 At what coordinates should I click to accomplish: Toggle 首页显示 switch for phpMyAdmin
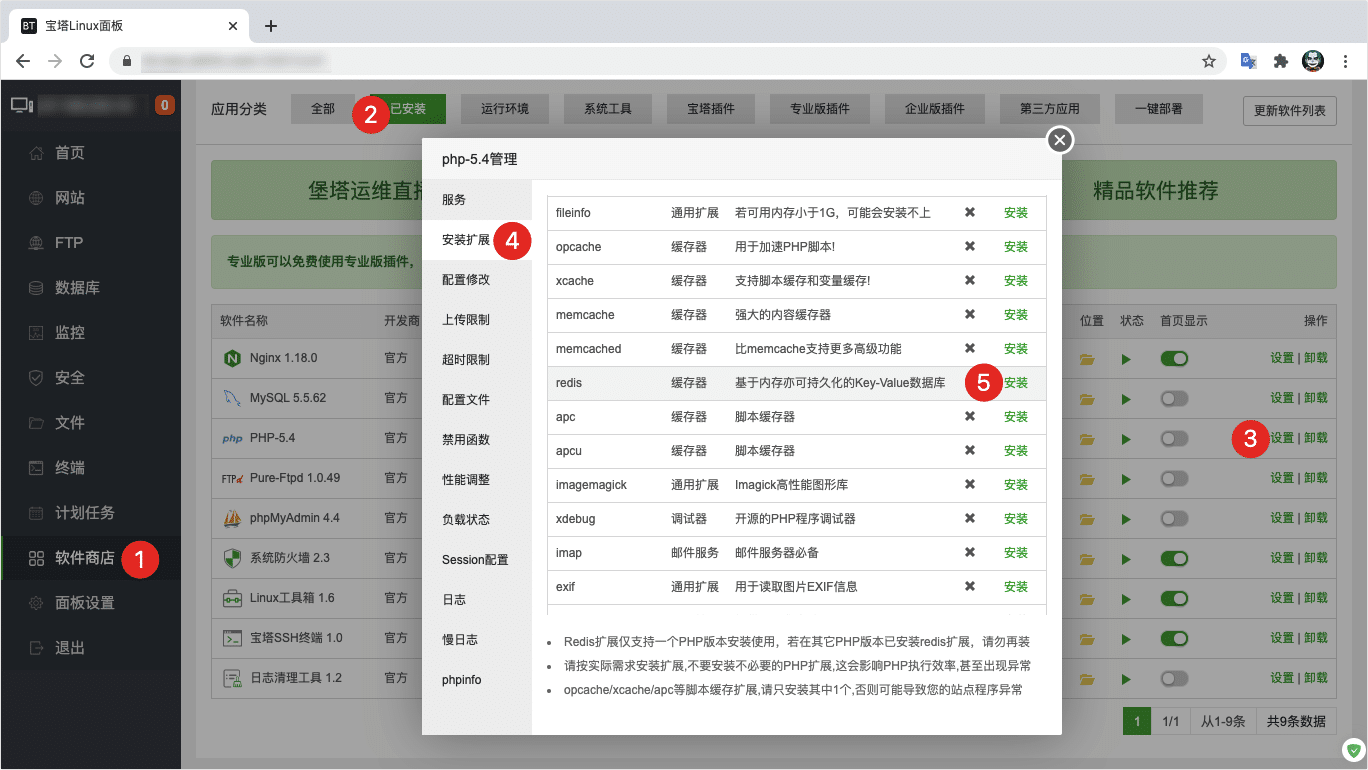(x=1174, y=518)
